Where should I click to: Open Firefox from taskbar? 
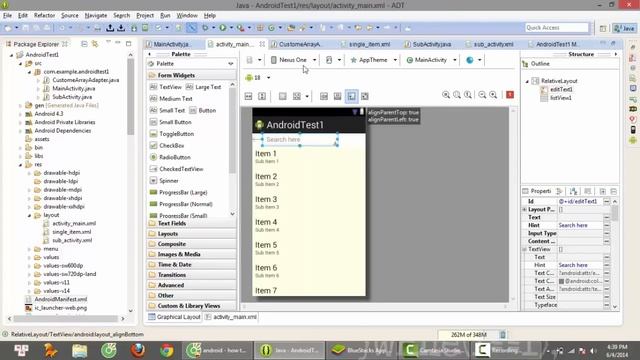click(138, 350)
